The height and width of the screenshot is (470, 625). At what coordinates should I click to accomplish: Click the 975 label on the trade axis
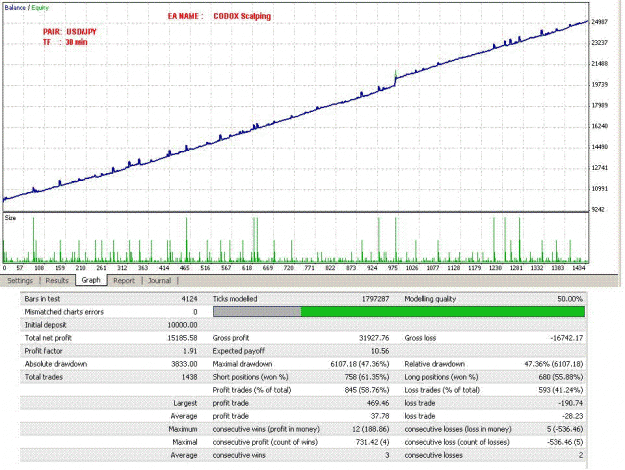[393, 268]
